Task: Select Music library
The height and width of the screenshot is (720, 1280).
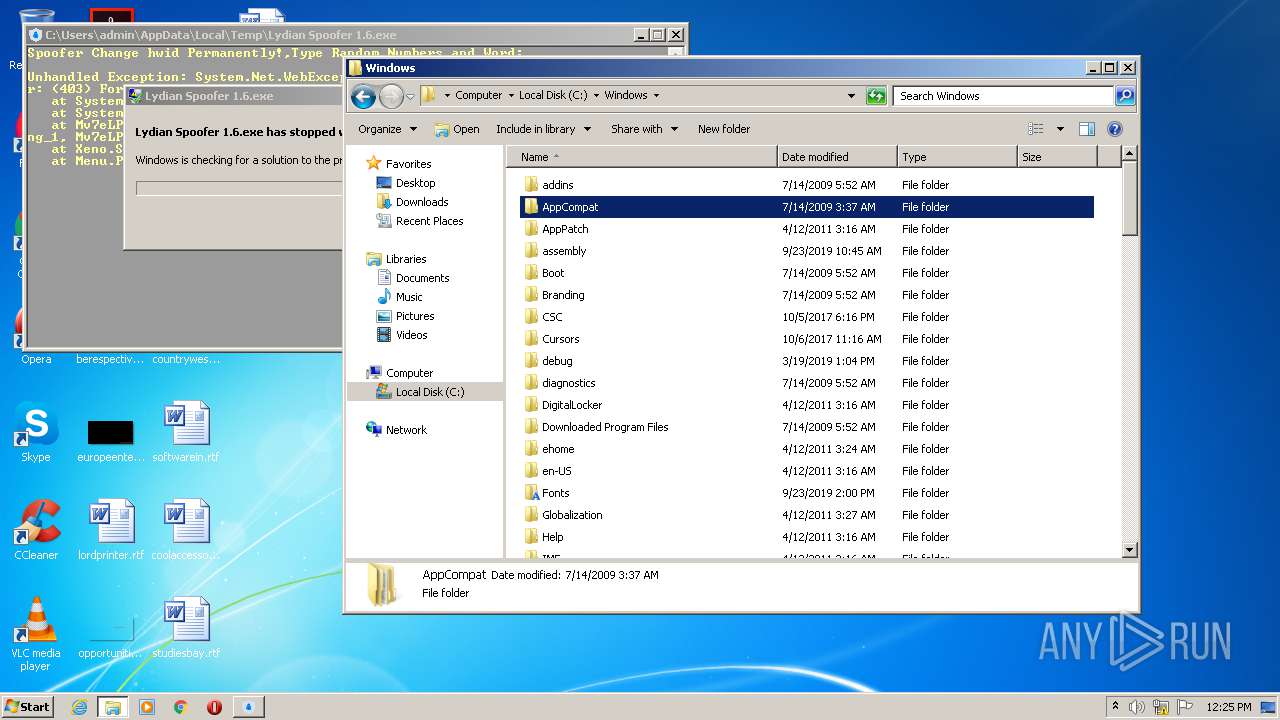Action: pyautogui.click(x=409, y=297)
